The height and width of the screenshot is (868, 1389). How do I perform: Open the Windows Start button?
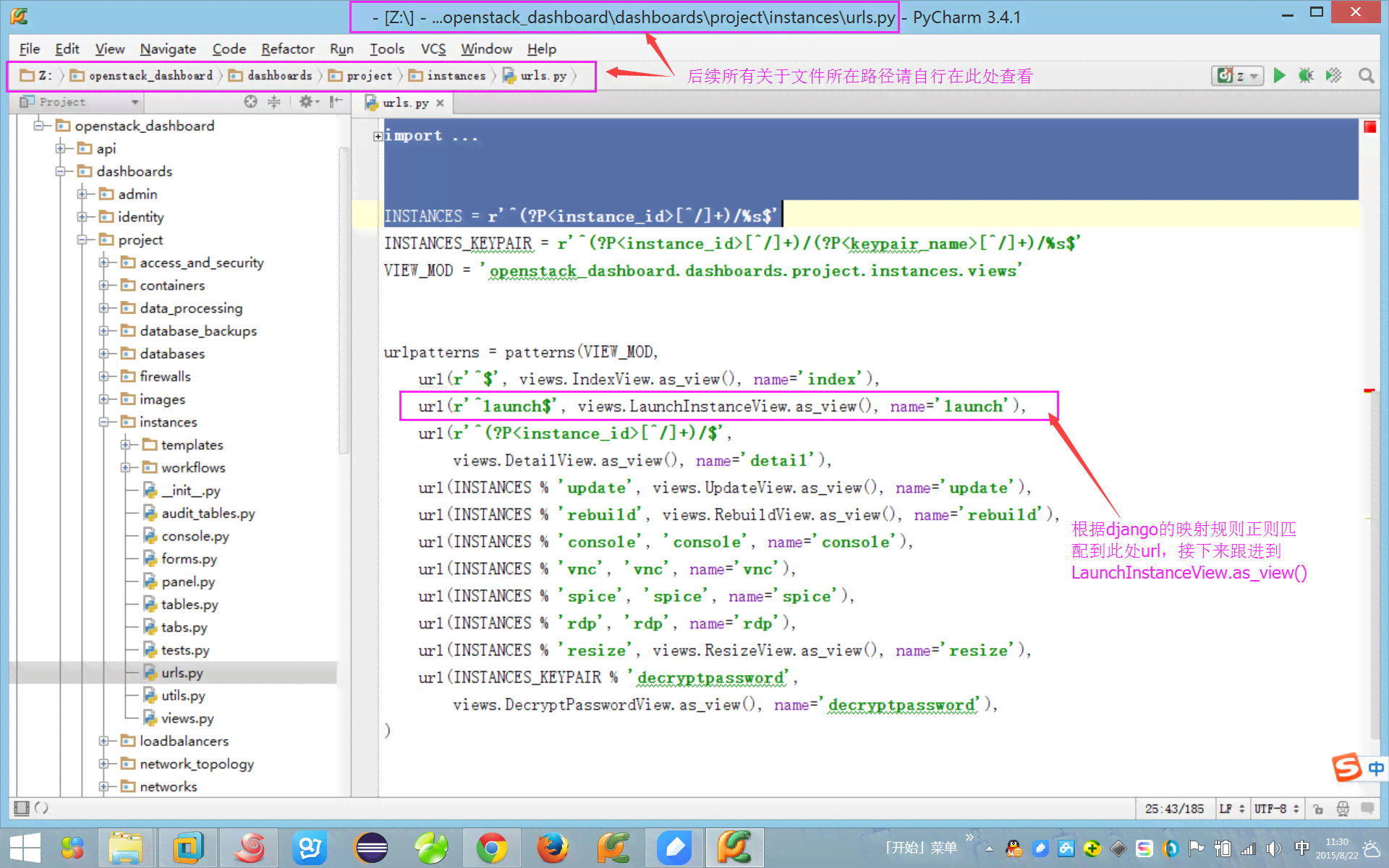pyautogui.click(x=25, y=848)
